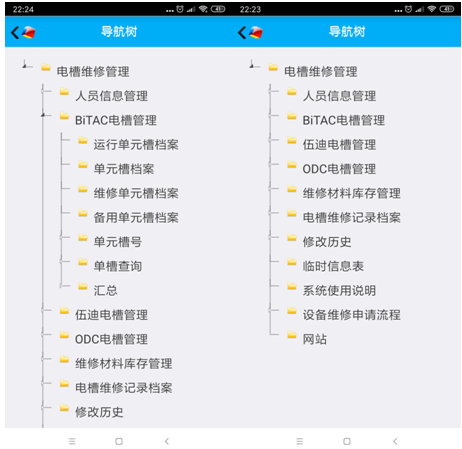Select 系统使用说明 in the right tree
The height and width of the screenshot is (449, 462).
(339, 291)
